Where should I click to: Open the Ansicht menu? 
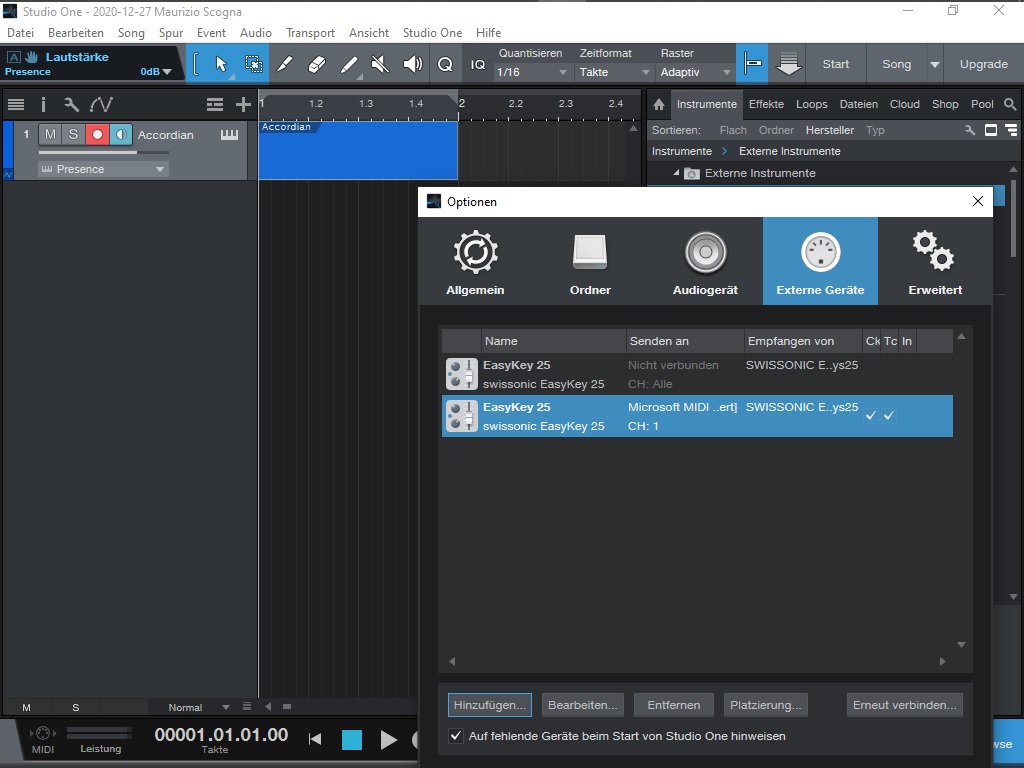[369, 33]
